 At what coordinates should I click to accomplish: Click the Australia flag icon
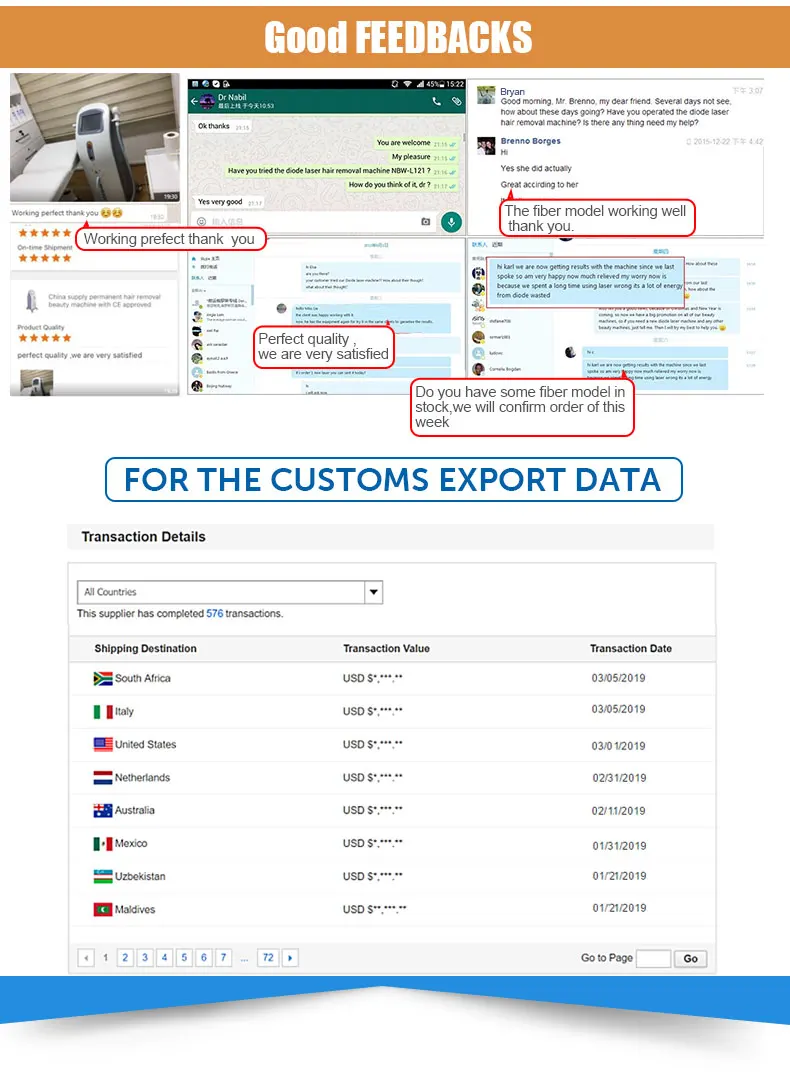103,811
